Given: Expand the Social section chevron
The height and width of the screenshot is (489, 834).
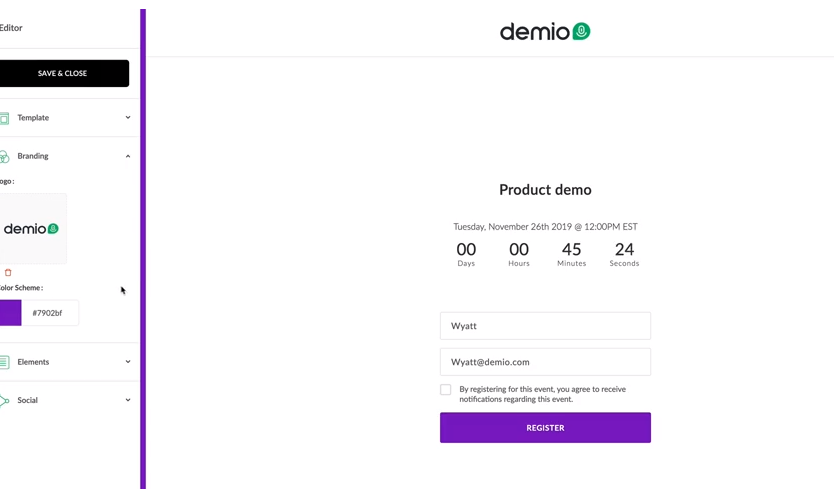Looking at the screenshot, I should point(128,400).
